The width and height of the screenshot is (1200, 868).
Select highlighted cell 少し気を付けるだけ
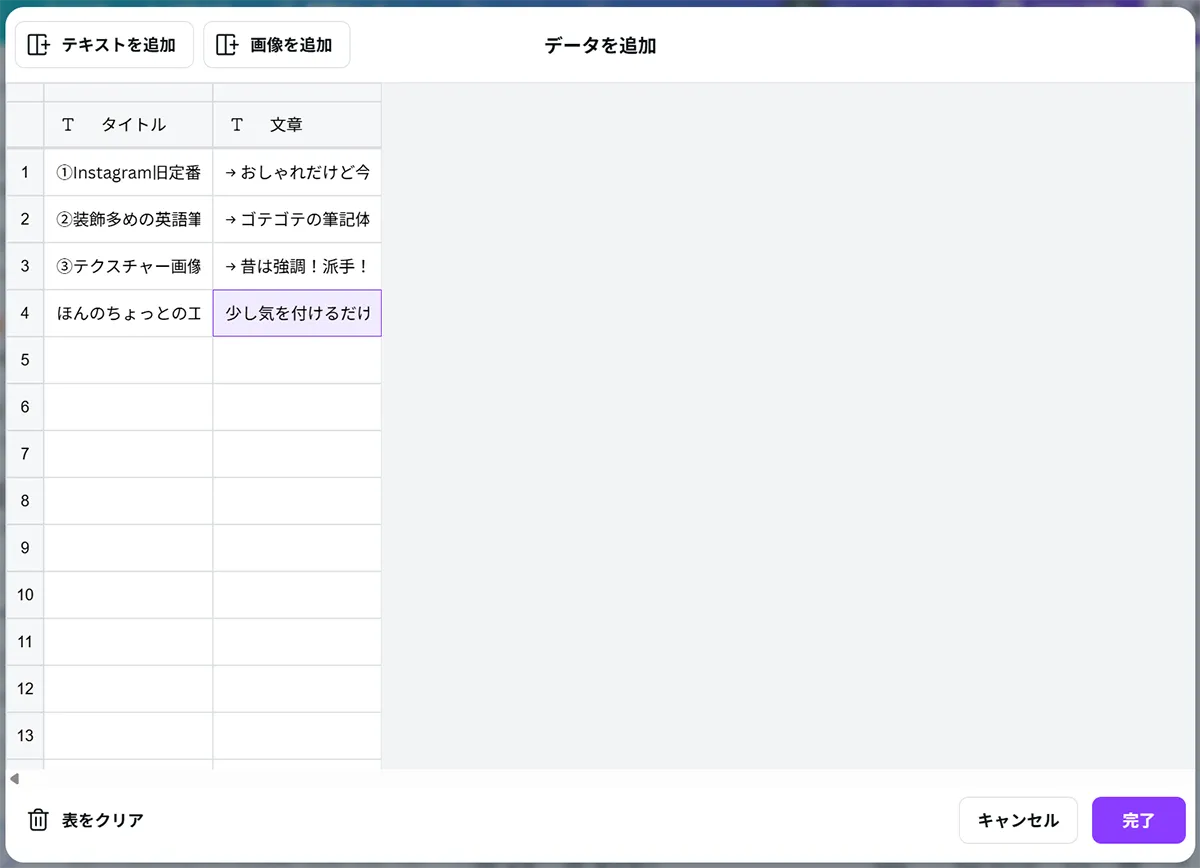pyautogui.click(x=297, y=313)
